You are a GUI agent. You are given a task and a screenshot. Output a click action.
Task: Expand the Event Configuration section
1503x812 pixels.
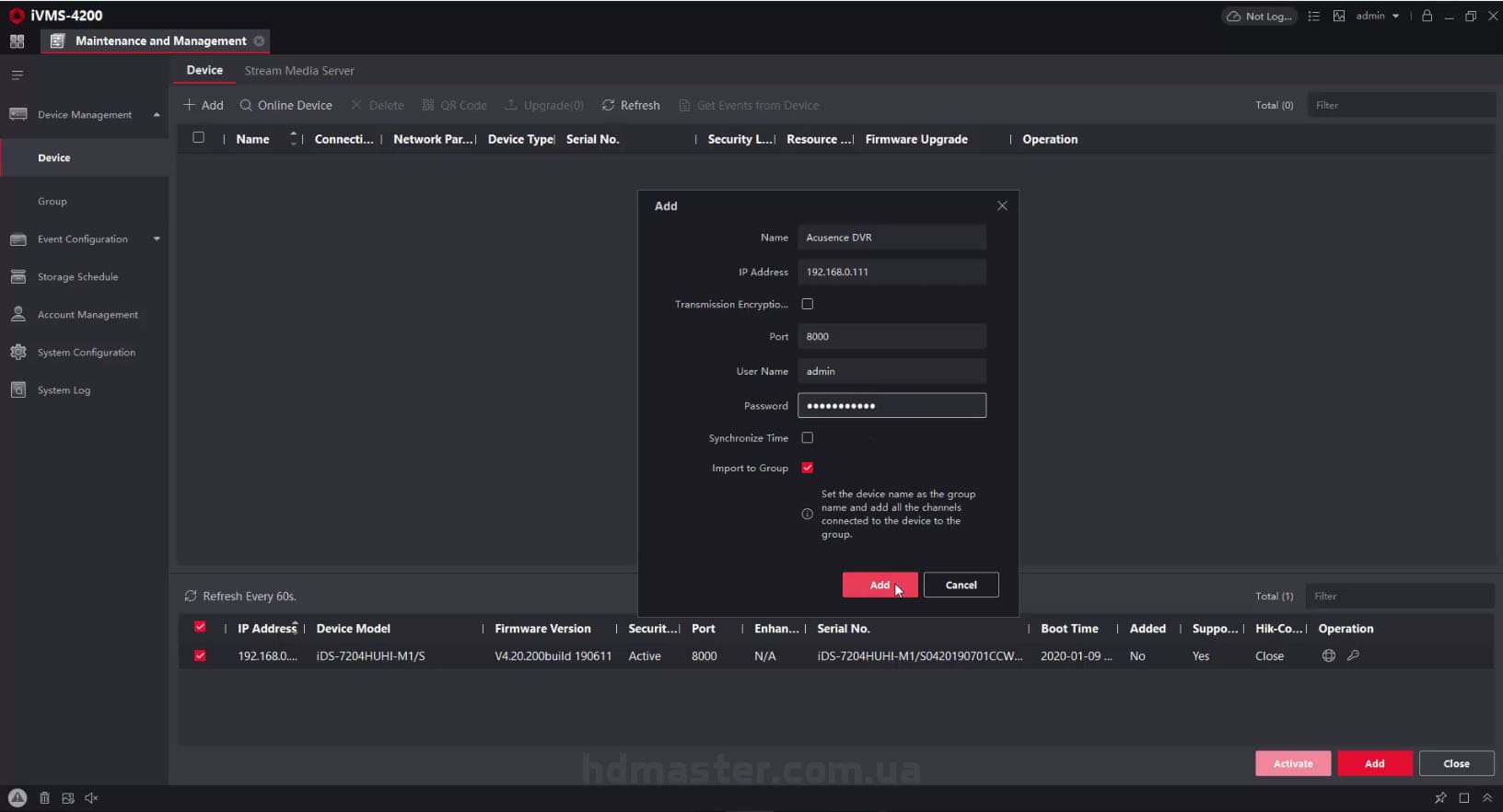(x=157, y=239)
